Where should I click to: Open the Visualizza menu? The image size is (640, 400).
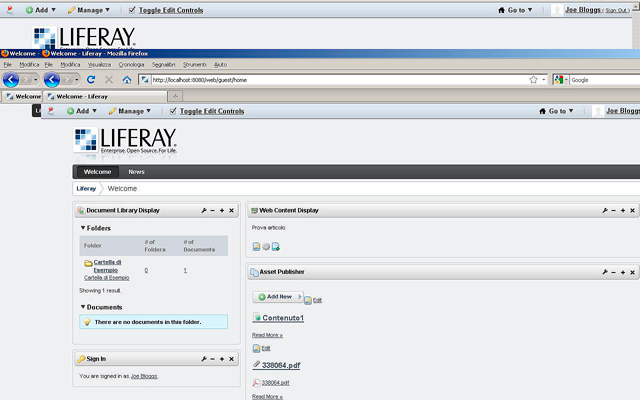[99, 64]
